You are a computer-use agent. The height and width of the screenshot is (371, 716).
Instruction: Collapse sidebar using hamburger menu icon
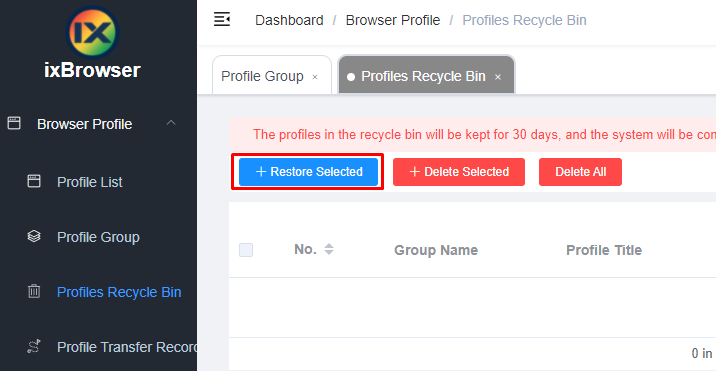click(222, 20)
